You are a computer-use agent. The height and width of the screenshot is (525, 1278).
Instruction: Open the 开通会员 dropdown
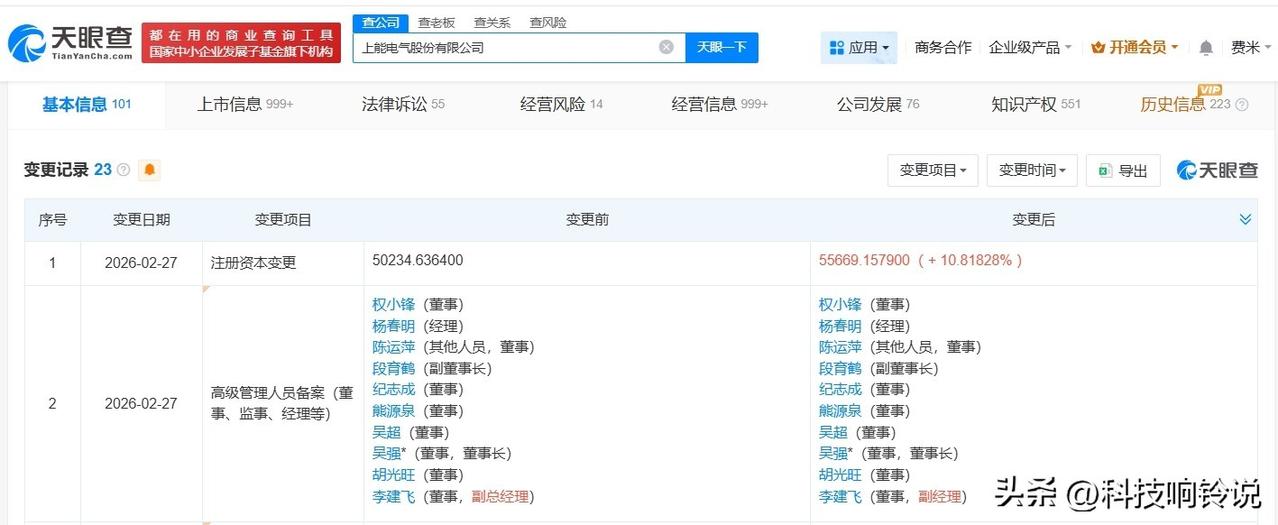click(x=1135, y=47)
